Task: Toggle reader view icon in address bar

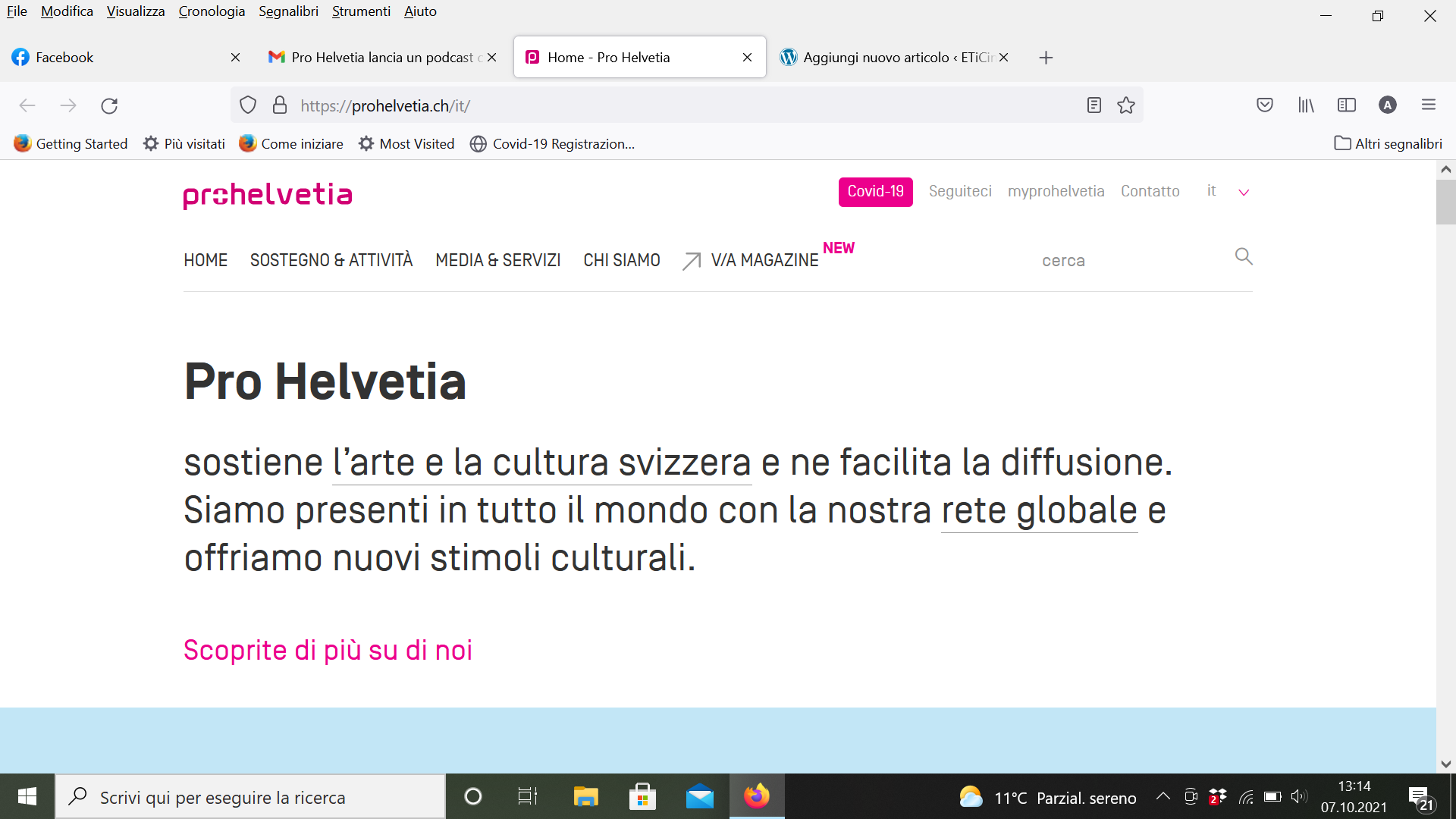Action: click(1094, 105)
